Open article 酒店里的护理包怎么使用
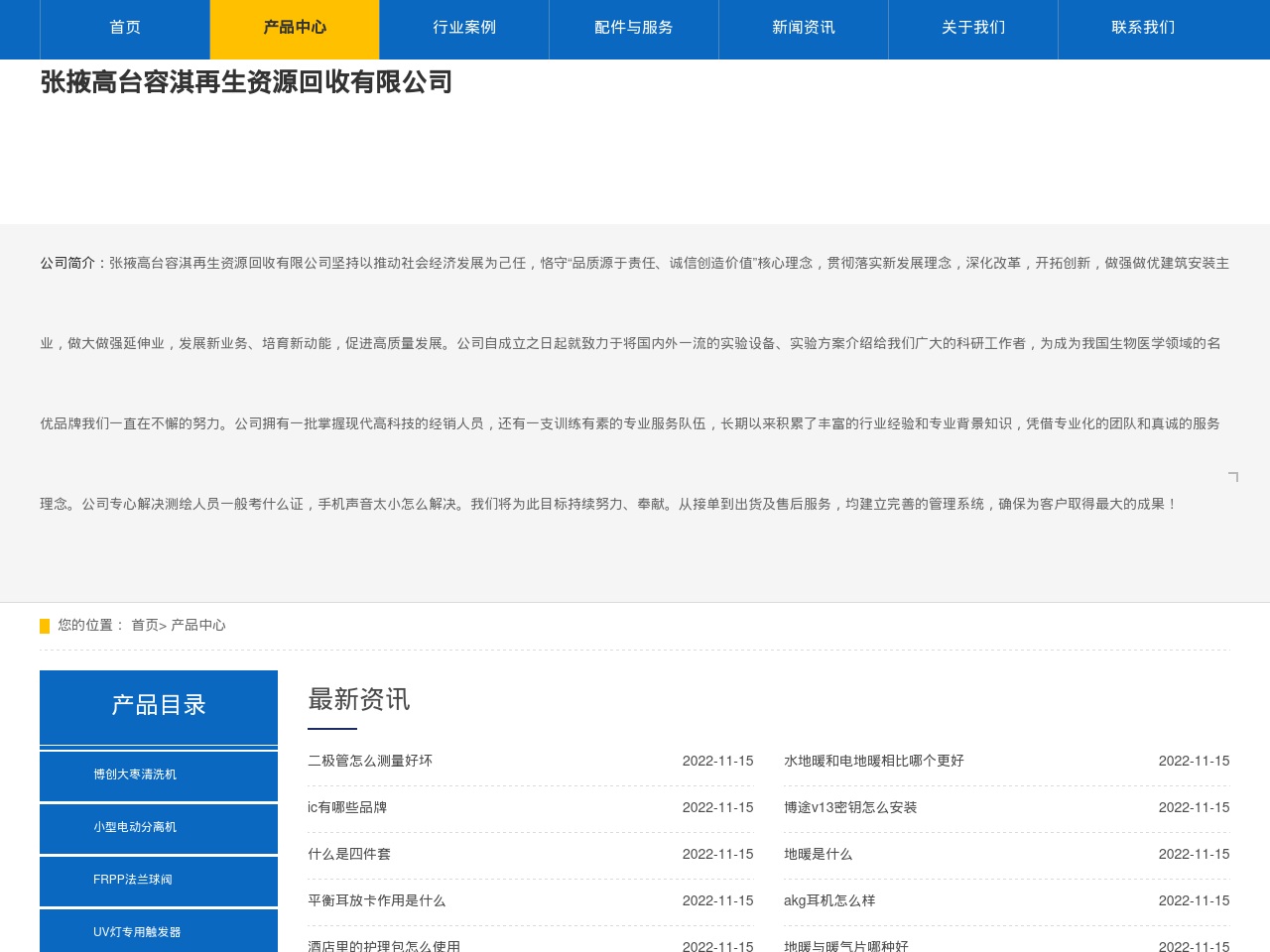1270x952 pixels. coord(384,946)
